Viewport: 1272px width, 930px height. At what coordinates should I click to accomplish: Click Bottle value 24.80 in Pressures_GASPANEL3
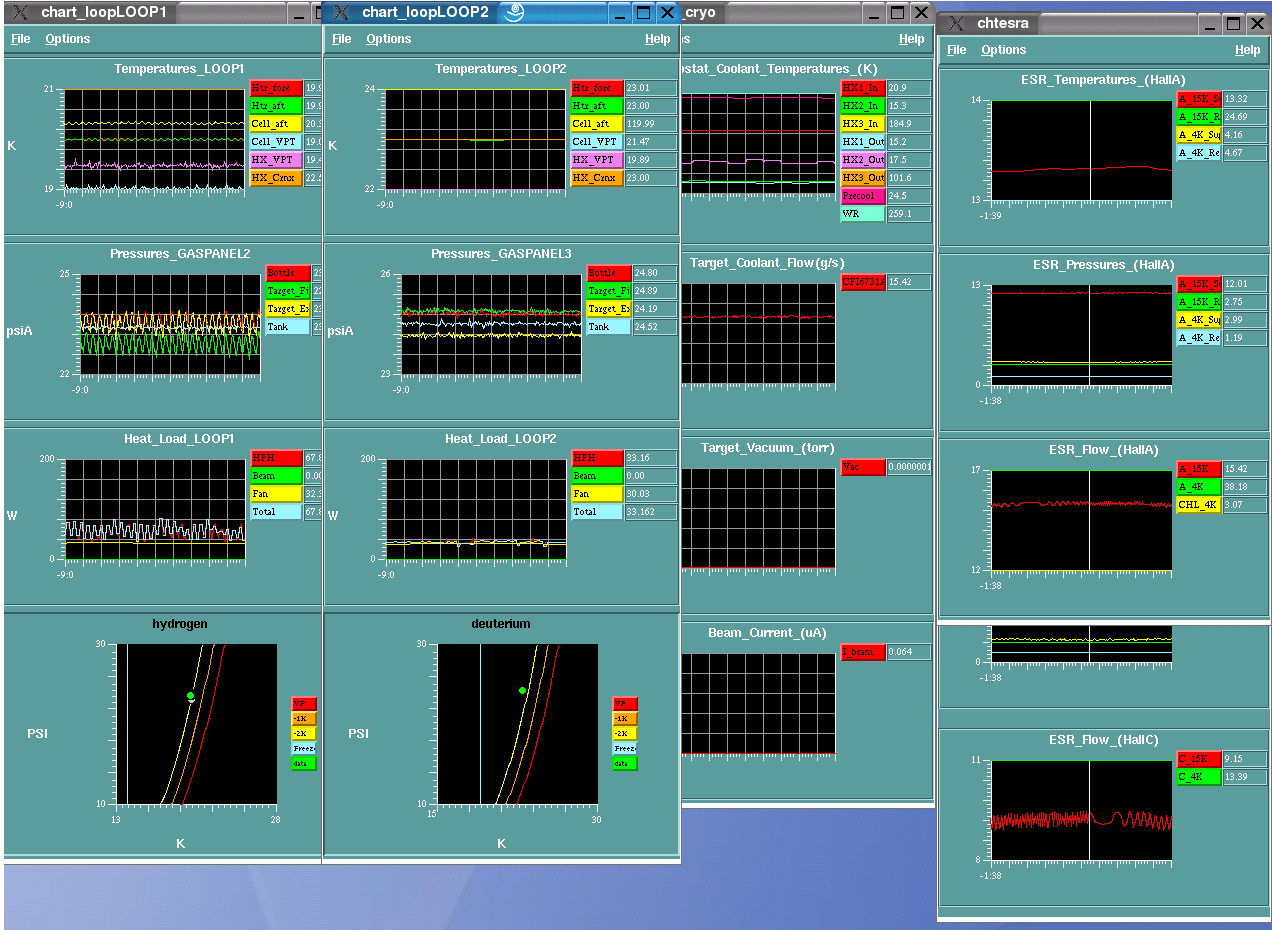point(656,273)
